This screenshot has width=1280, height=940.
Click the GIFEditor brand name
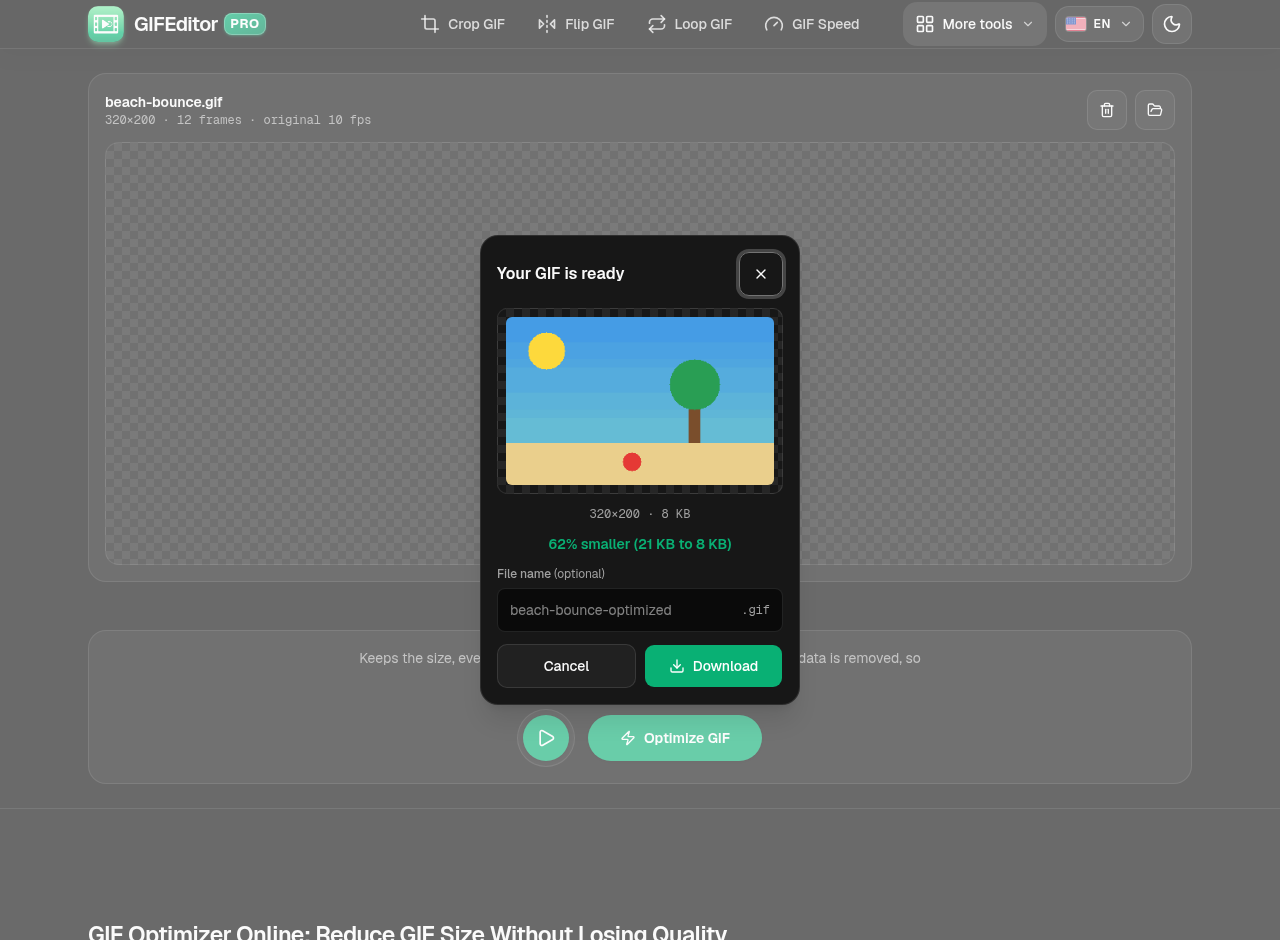(176, 24)
